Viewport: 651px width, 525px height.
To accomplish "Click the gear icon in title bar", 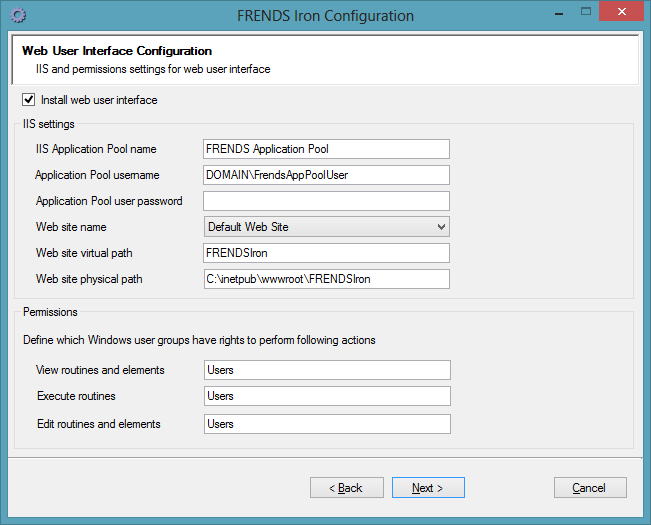I will [x=18, y=15].
